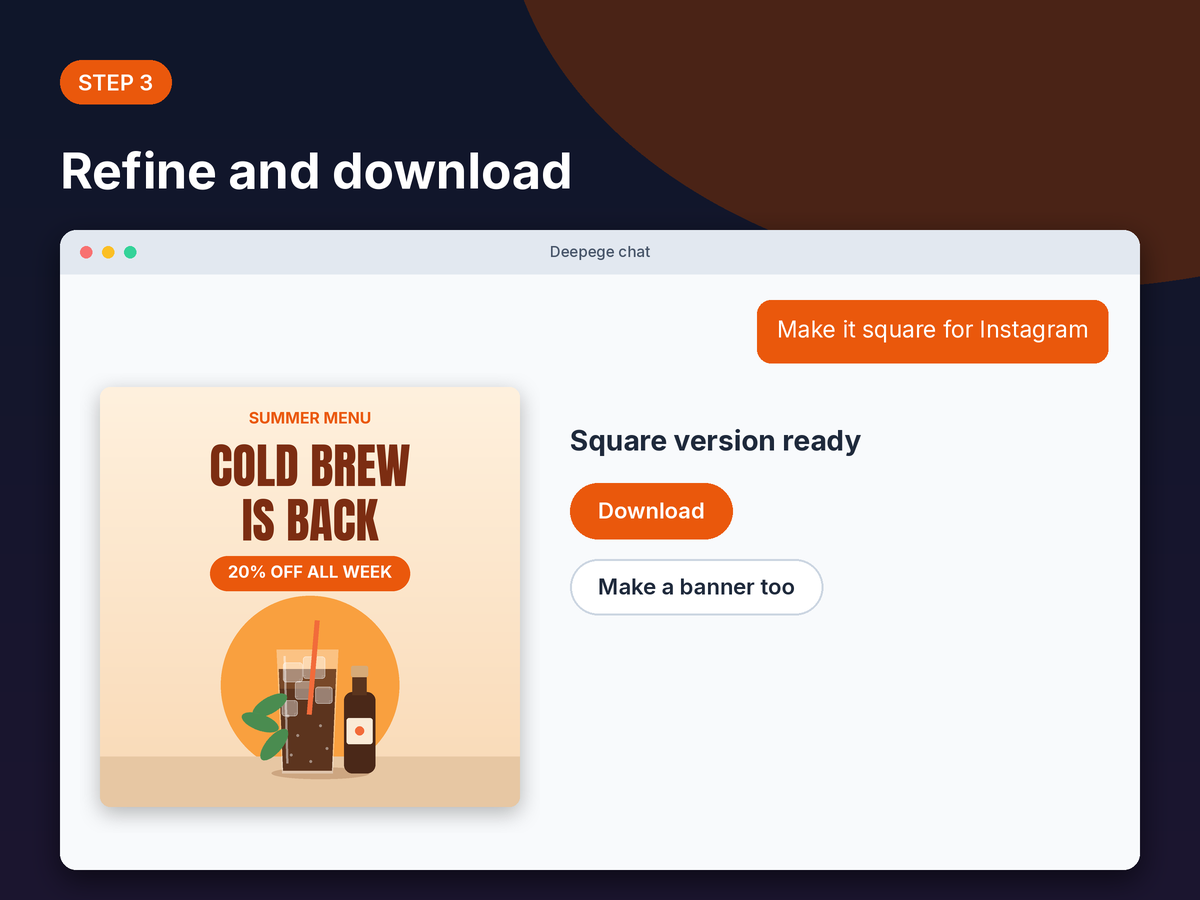Click the Refine and download heading
Screen dimensions: 1200x900
[316, 171]
